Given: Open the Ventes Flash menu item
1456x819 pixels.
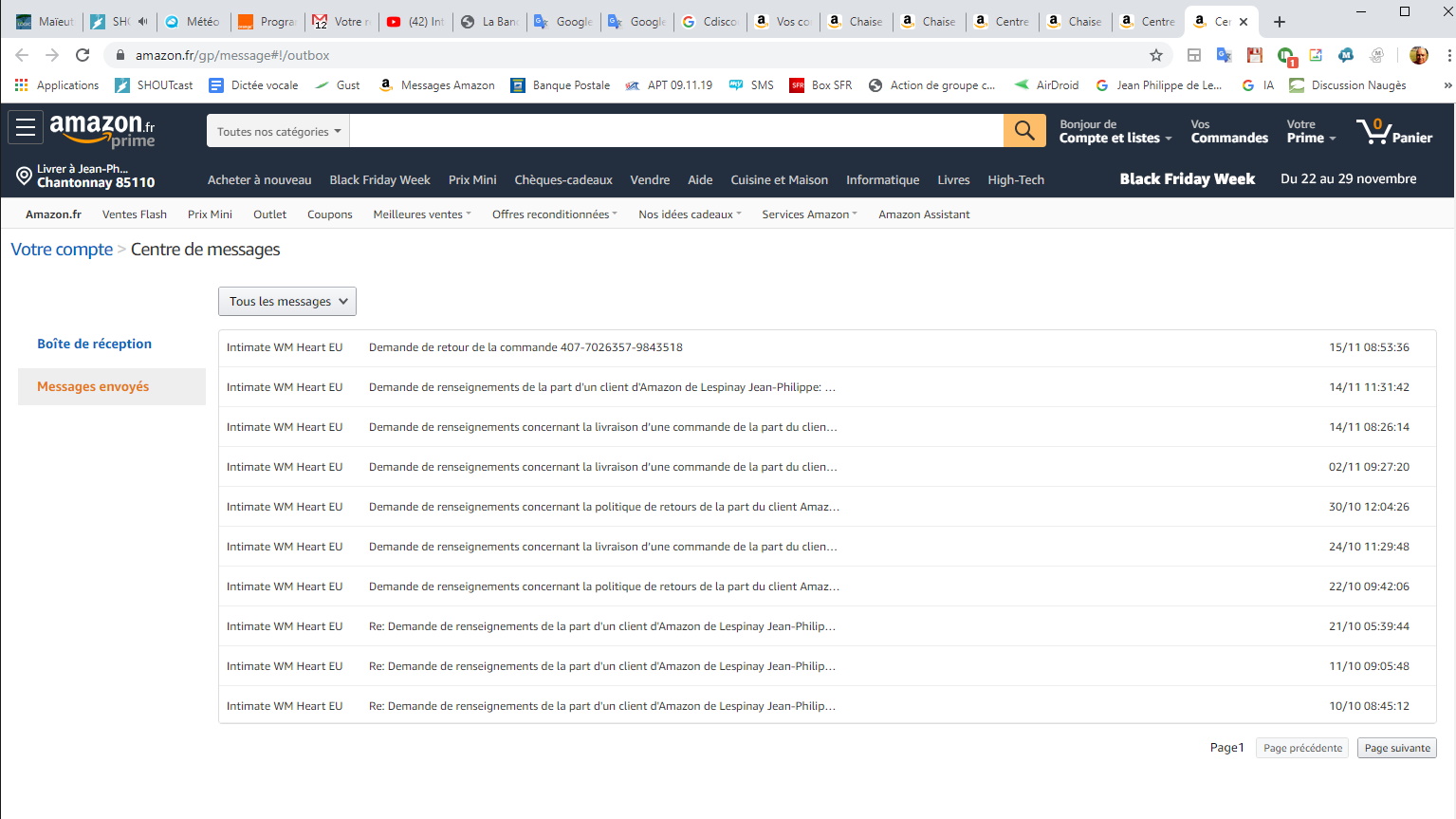Looking at the screenshot, I should [x=134, y=214].
